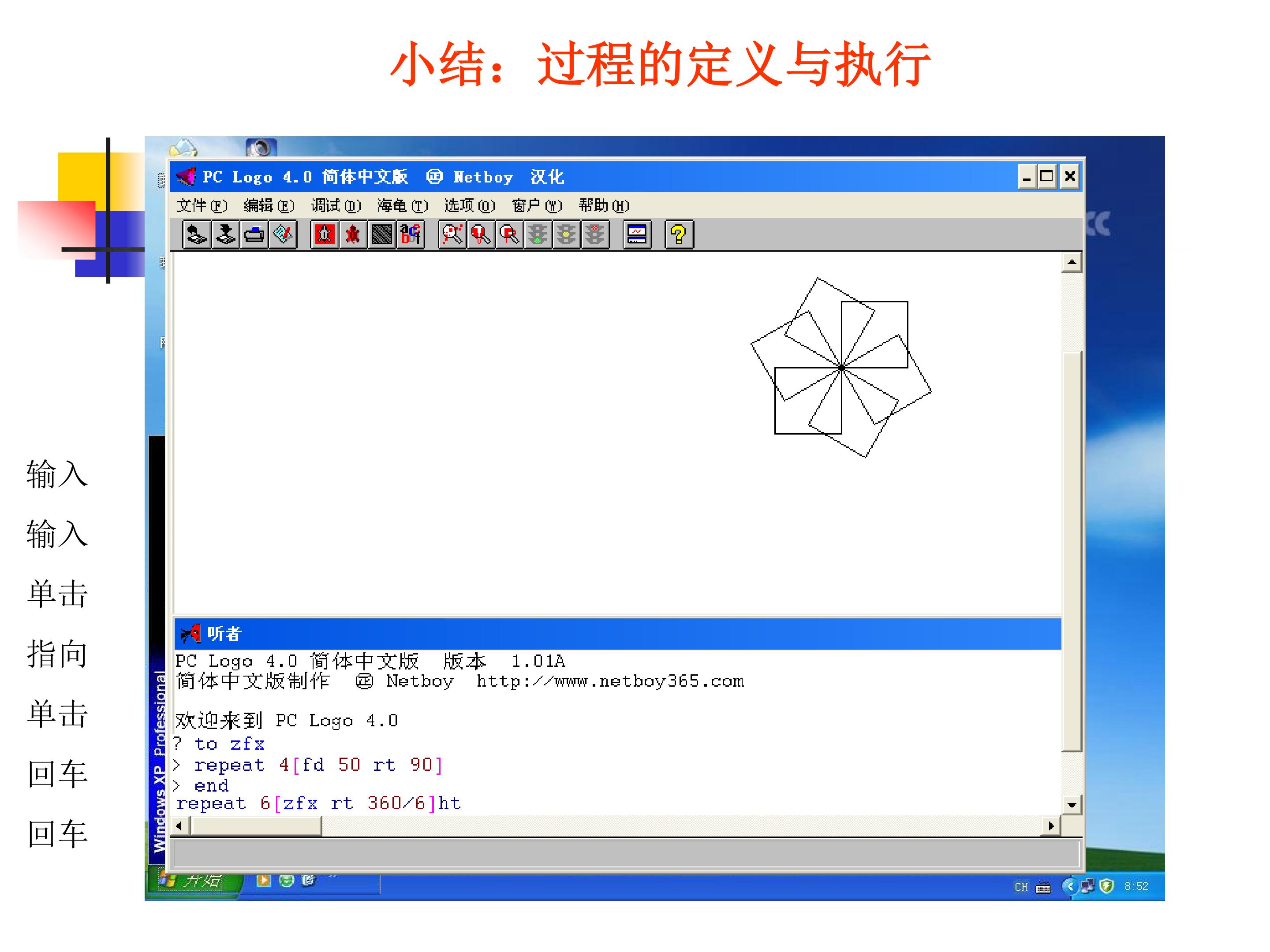Click the yellow traffic light icon
Image resolution: width=1270 pixels, height=952 pixels.
click(x=567, y=234)
